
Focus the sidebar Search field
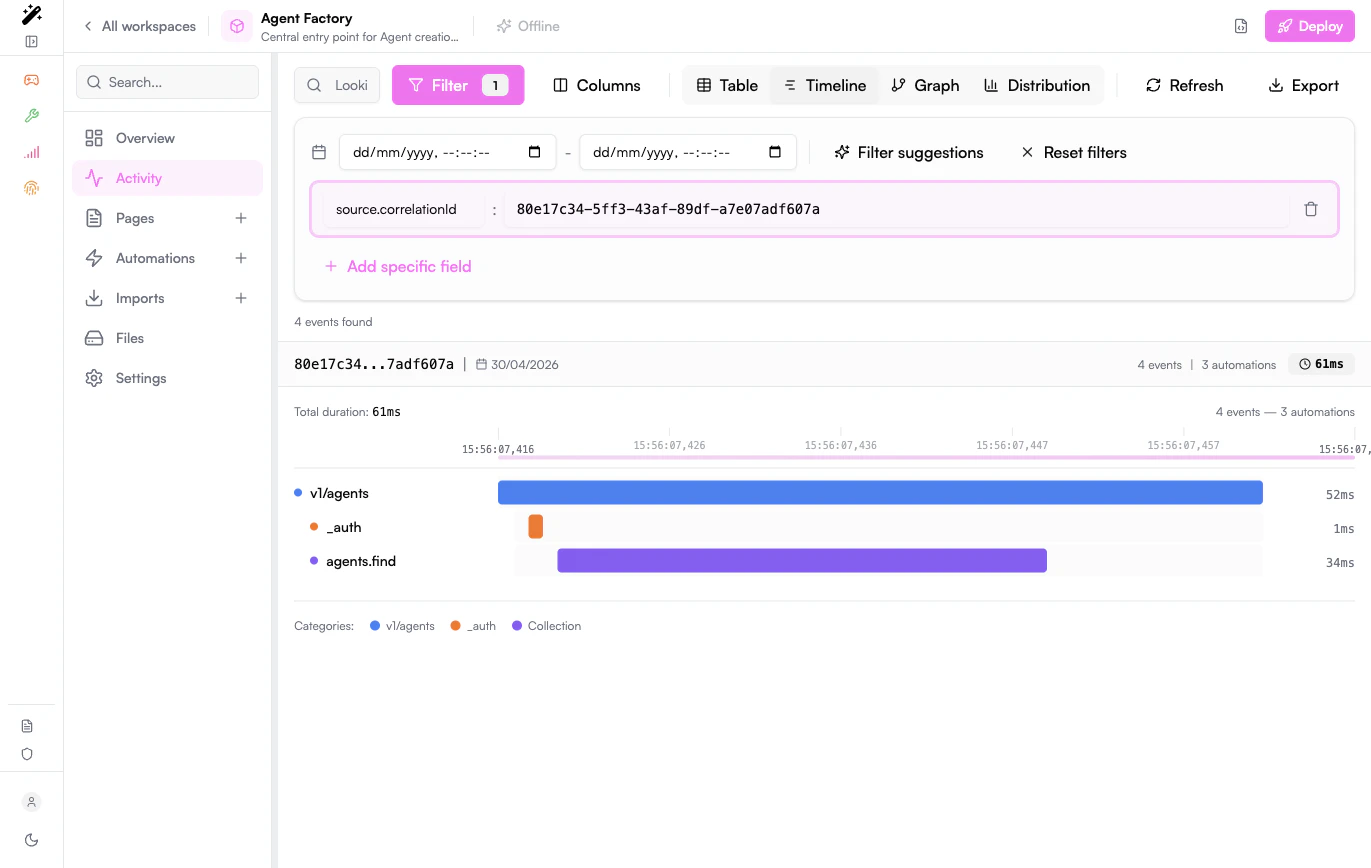click(167, 82)
